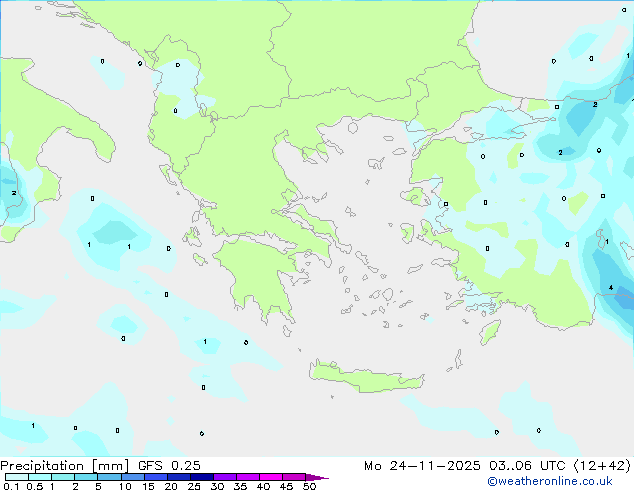
Task: Click the '(12+42)' forecast run text
Action: click(602, 466)
